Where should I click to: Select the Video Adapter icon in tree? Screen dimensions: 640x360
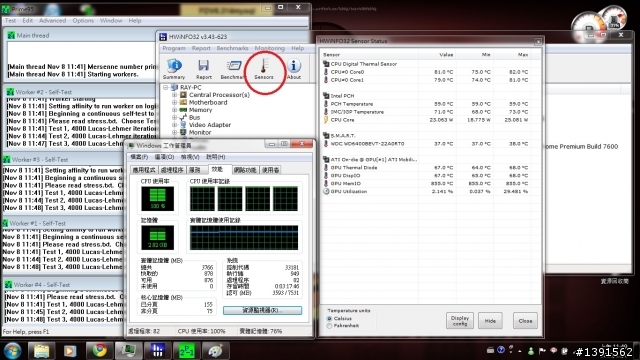[183, 125]
